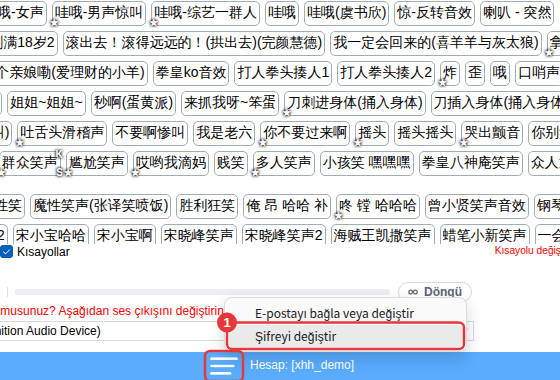Play the 姐姐~姐姐~ sound

click(46, 103)
